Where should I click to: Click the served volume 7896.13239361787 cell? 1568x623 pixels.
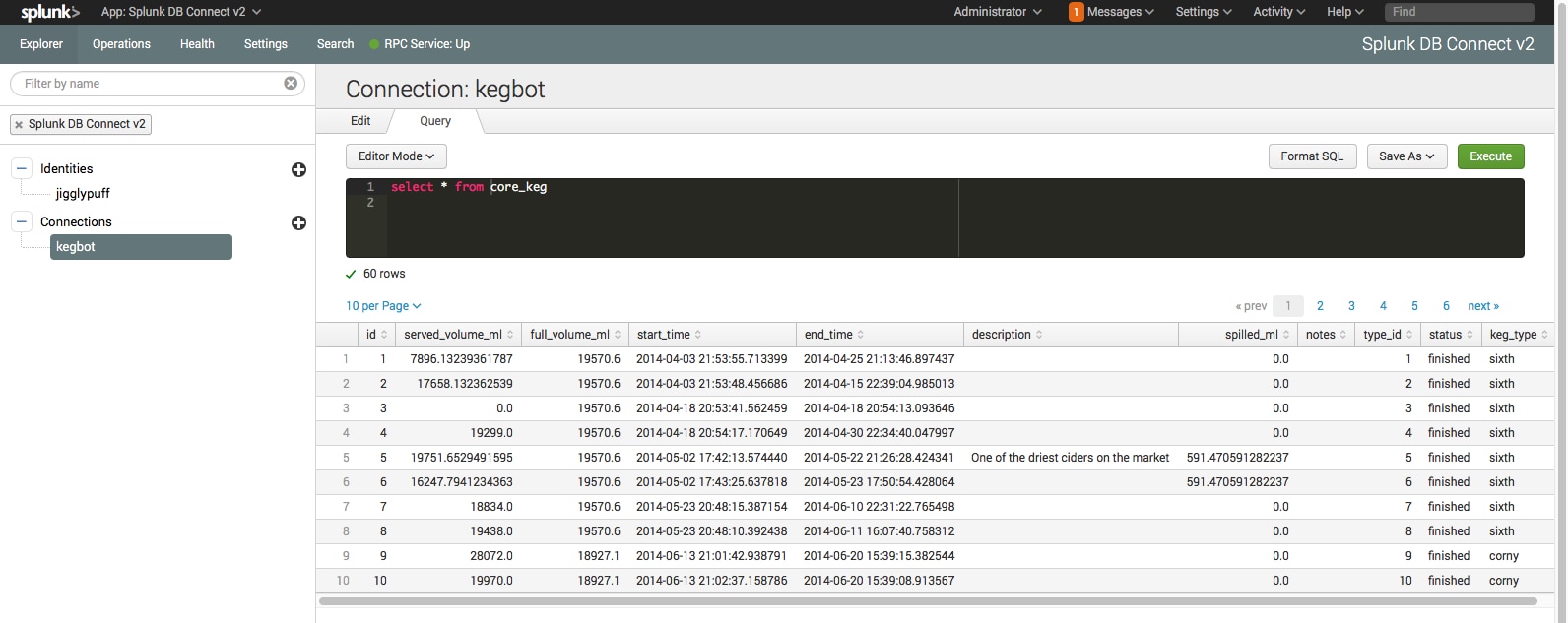461,359
